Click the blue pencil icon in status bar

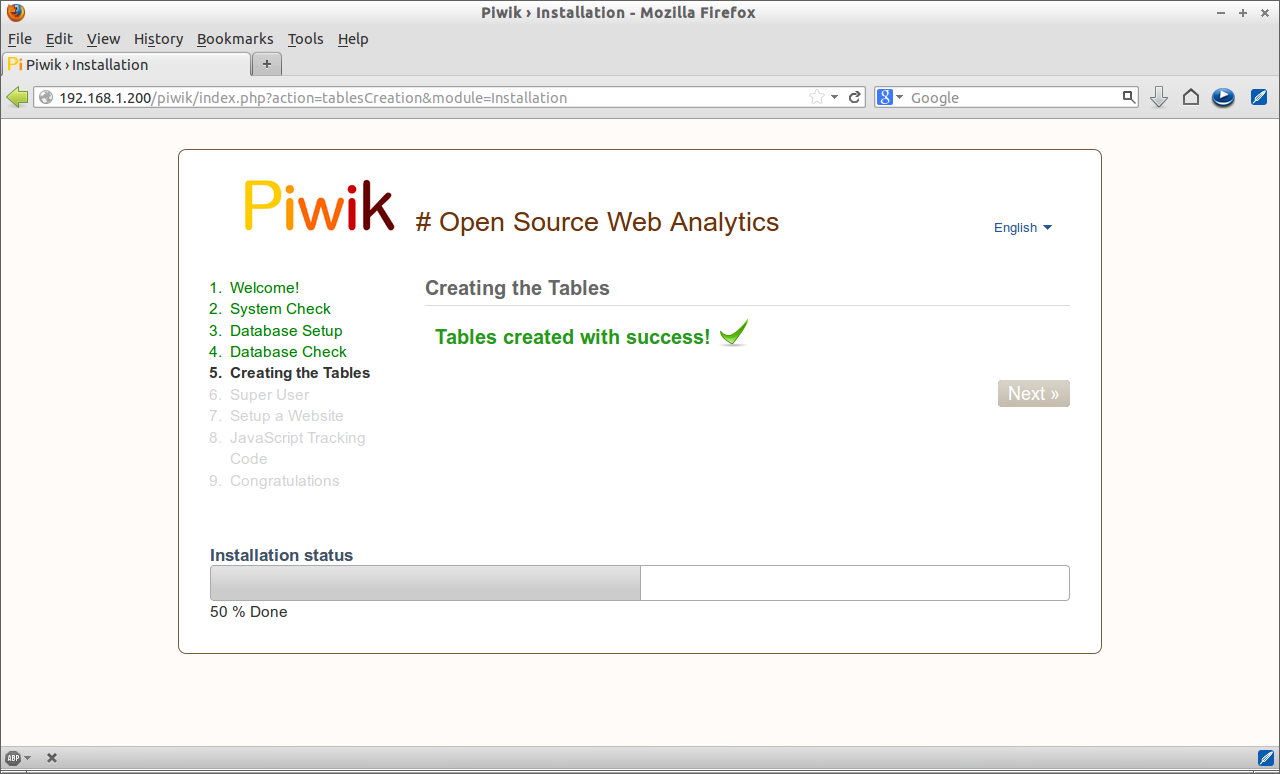click(1266, 758)
